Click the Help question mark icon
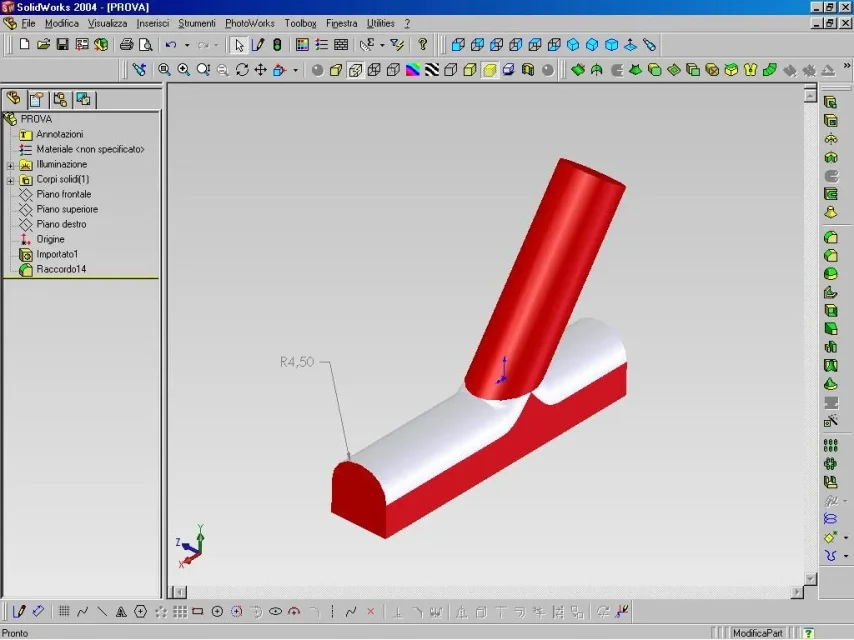Image resolution: width=854 pixels, height=640 pixels. [x=422, y=45]
